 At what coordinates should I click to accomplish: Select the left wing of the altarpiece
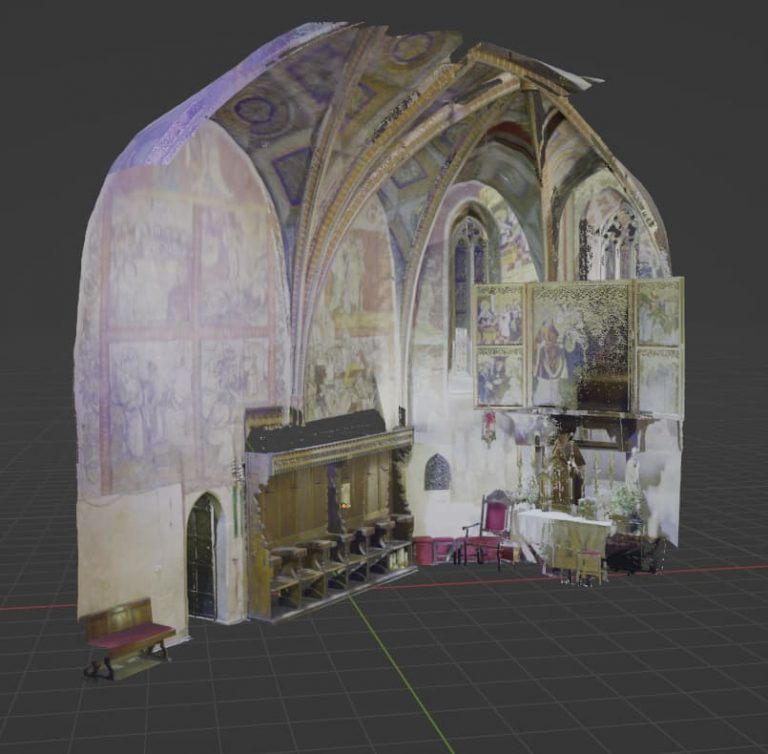pos(499,345)
